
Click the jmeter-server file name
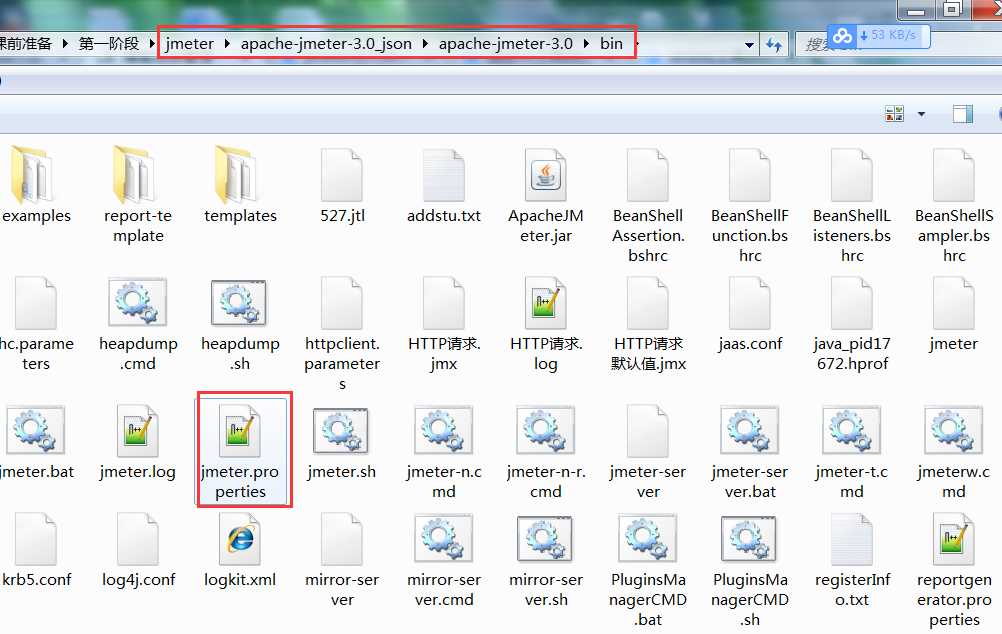[648, 481]
